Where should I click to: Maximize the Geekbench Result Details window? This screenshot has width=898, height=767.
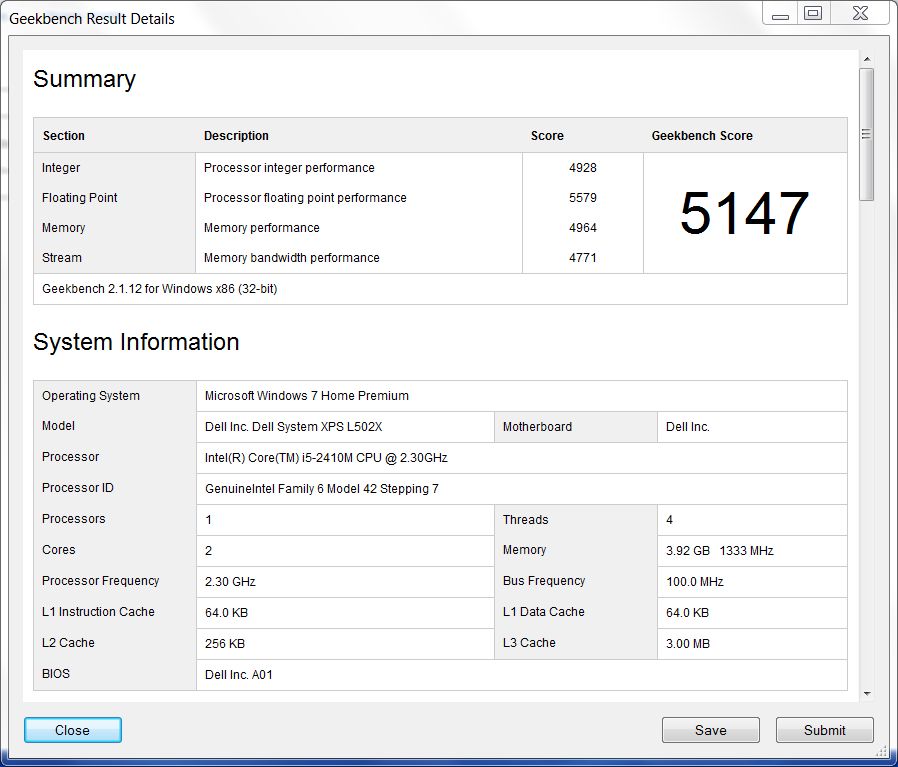click(x=813, y=13)
